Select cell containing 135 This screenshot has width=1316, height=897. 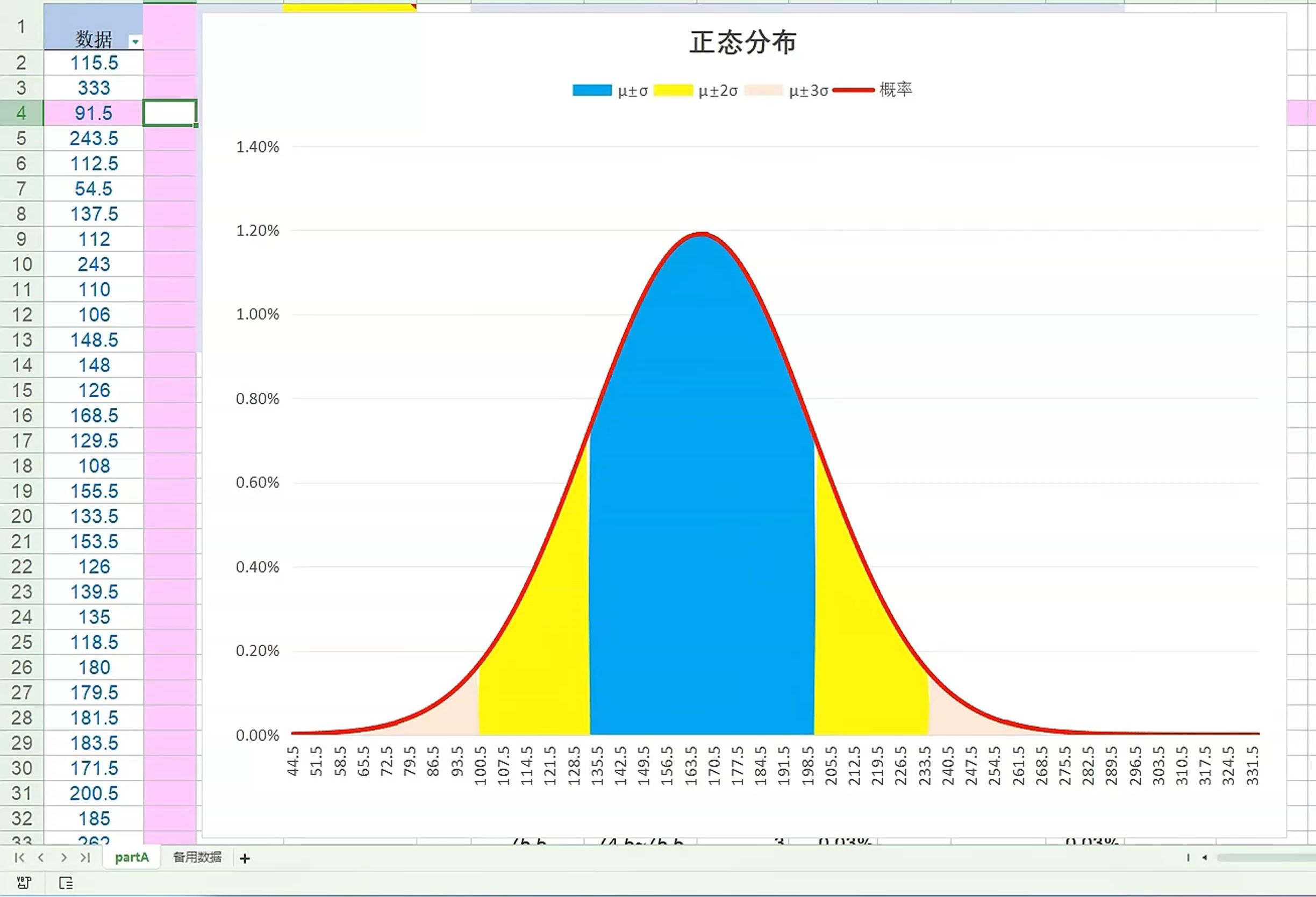[94, 617]
